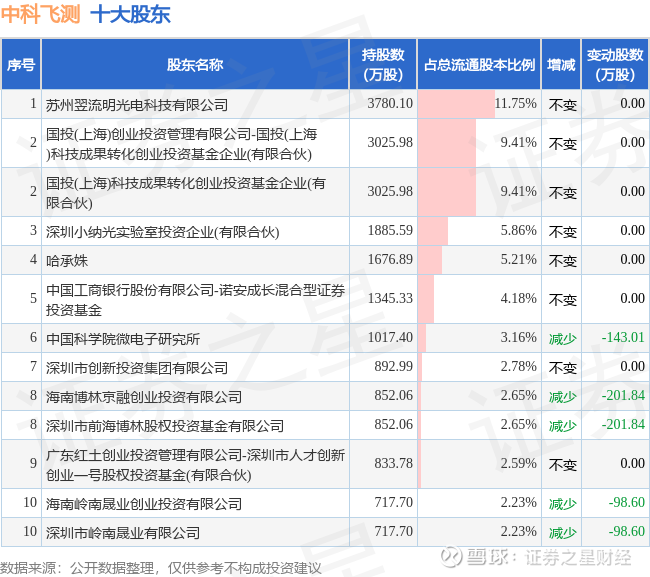Select the 增减 column header
Viewport: 650px width, 577px height.
pyautogui.click(x=561, y=65)
